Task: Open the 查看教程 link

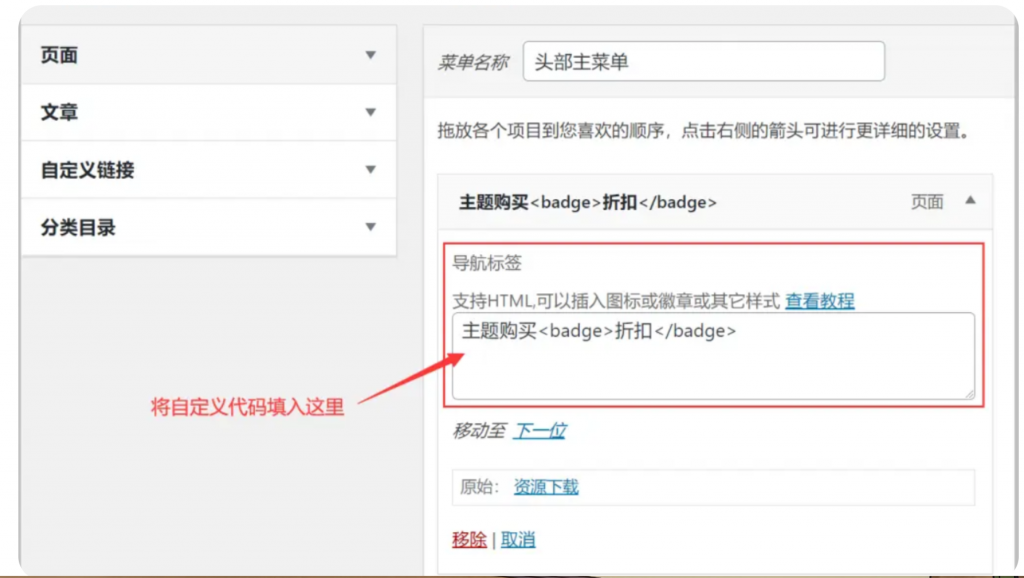Action: pyautogui.click(x=820, y=301)
